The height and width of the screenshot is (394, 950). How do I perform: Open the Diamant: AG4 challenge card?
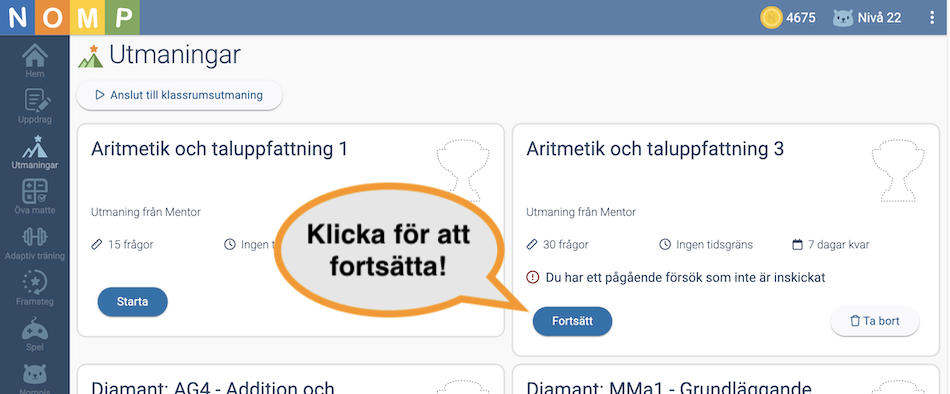291,379
